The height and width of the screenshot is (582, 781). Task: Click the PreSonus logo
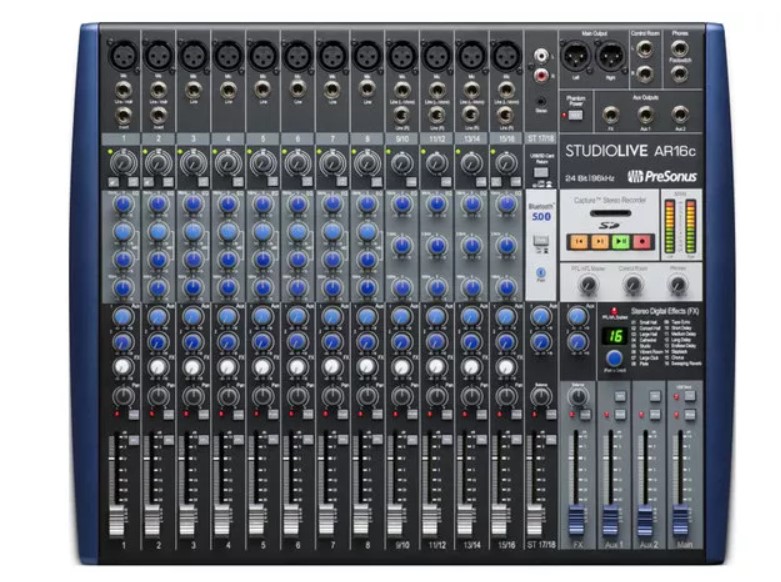click(x=662, y=176)
